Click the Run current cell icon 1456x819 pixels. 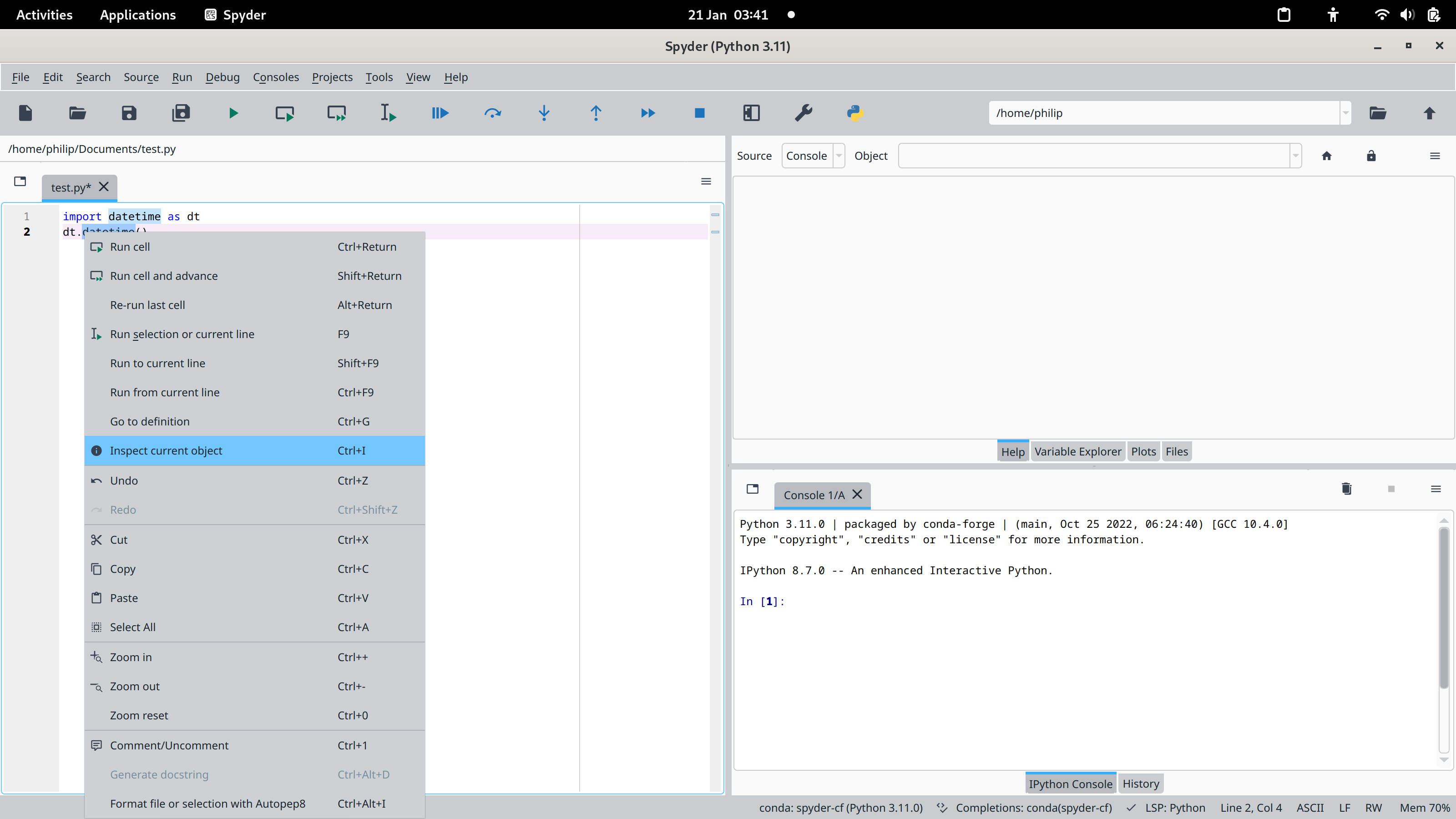(285, 113)
